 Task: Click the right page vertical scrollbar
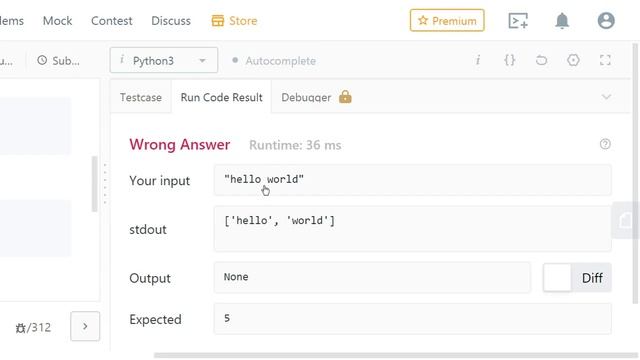pyautogui.click(x=635, y=173)
